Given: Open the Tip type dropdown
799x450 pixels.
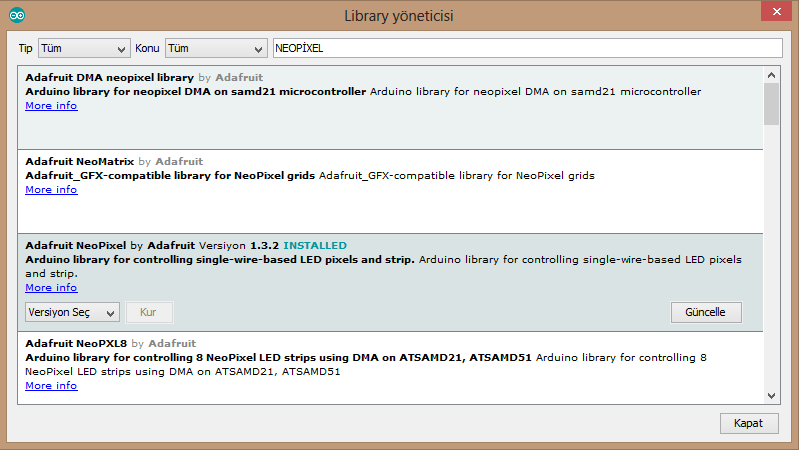Looking at the screenshot, I should click(x=84, y=48).
